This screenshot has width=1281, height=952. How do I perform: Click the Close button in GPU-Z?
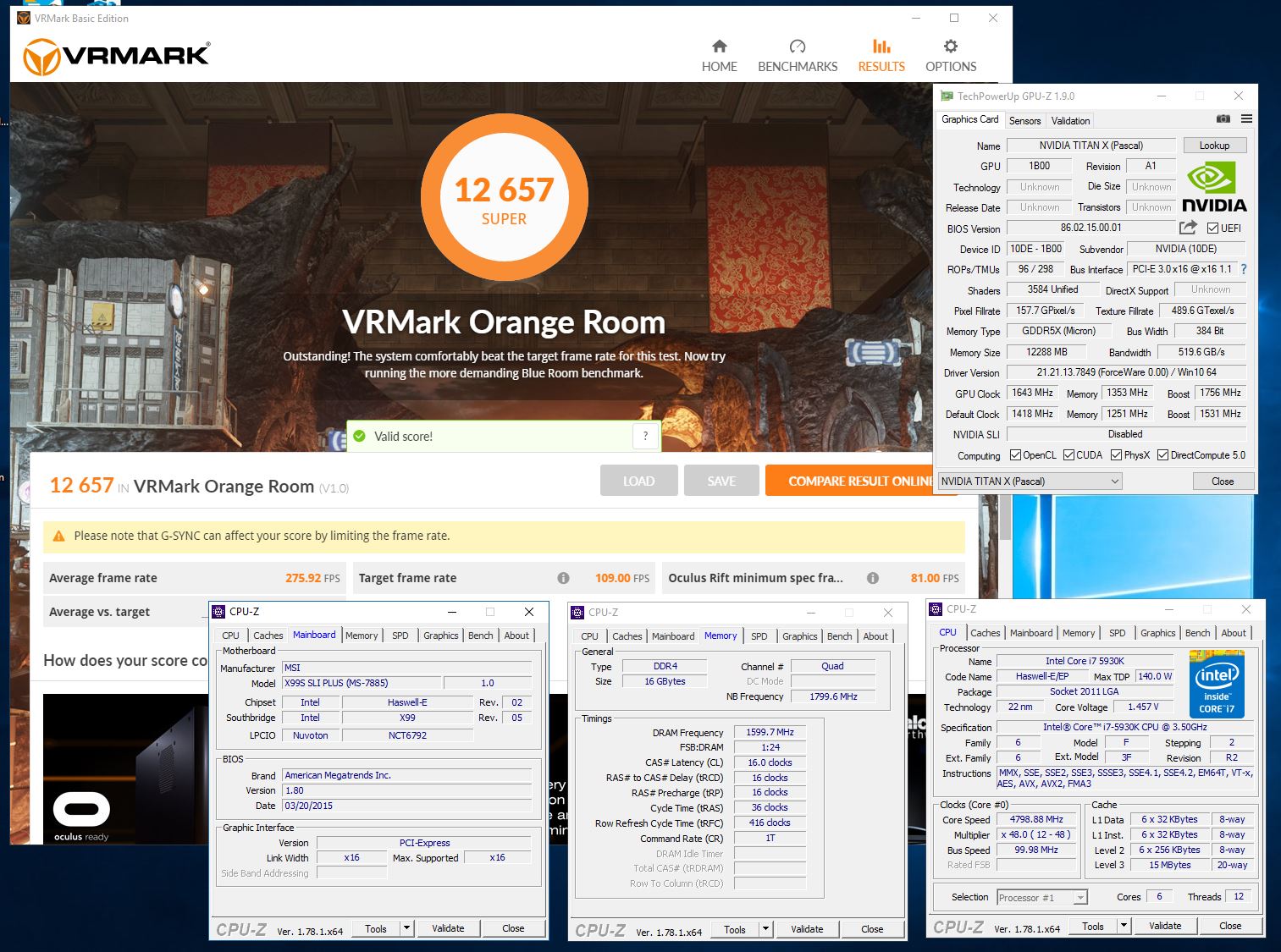pyautogui.click(x=1223, y=482)
